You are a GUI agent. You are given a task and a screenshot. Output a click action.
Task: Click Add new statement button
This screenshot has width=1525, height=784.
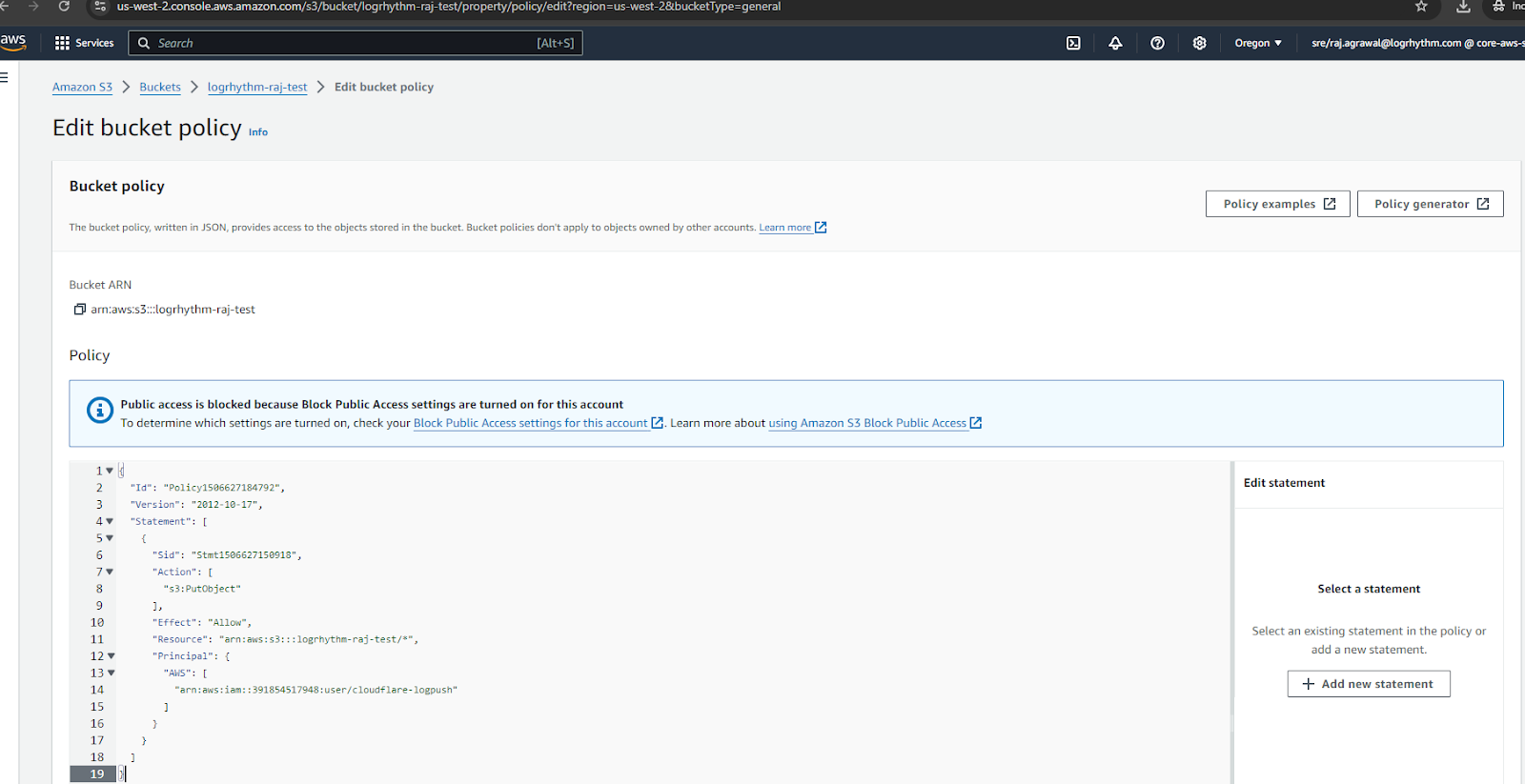[x=1368, y=684]
